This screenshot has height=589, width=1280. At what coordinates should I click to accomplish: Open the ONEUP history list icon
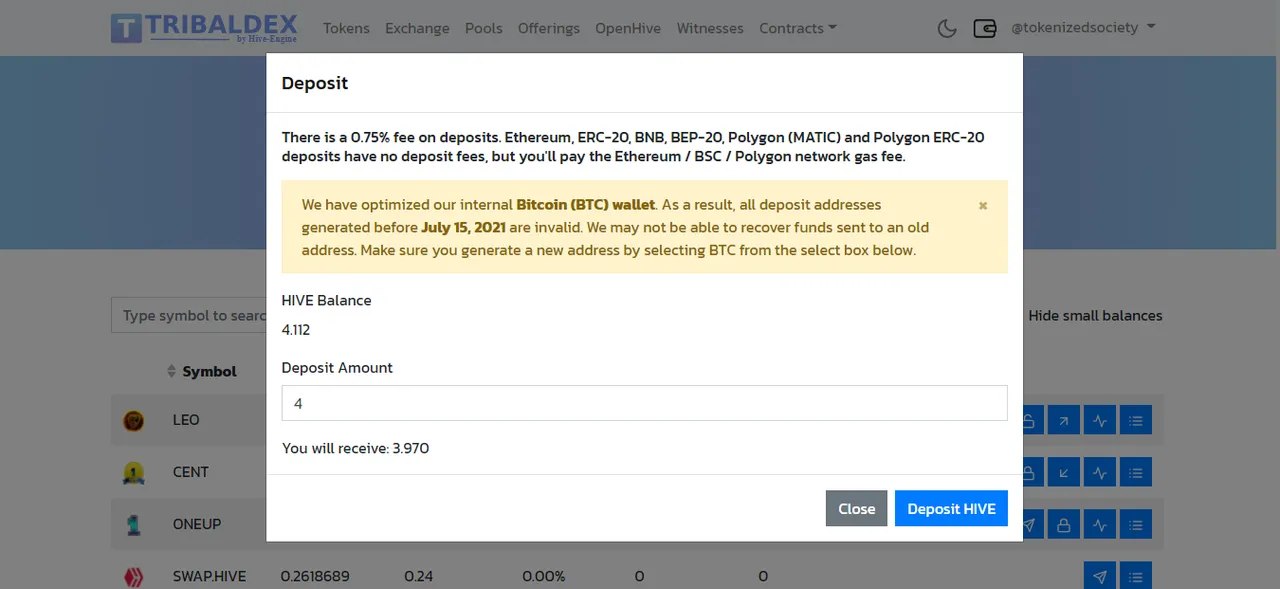pos(1136,524)
